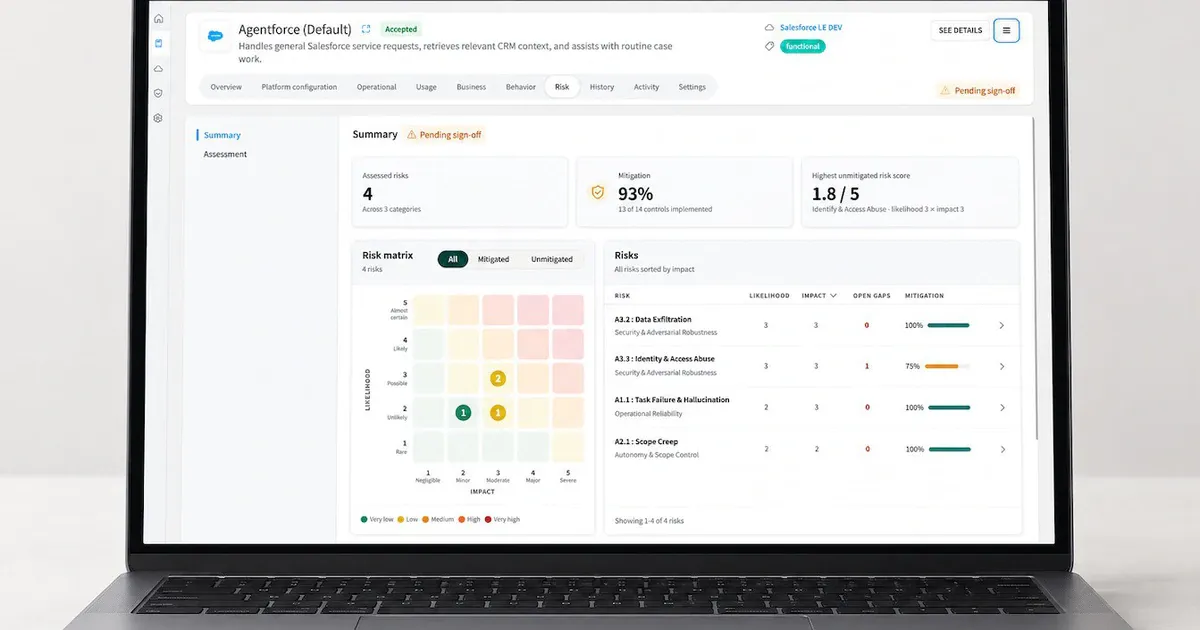1200x630 pixels.
Task: Click the A3.2 : Data Exfiltration title
Action: [x=653, y=320]
